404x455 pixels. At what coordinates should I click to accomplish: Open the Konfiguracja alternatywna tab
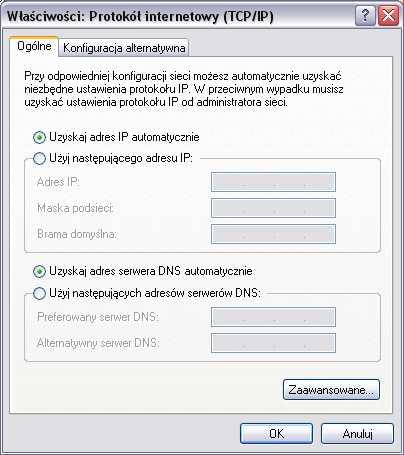click(124, 48)
